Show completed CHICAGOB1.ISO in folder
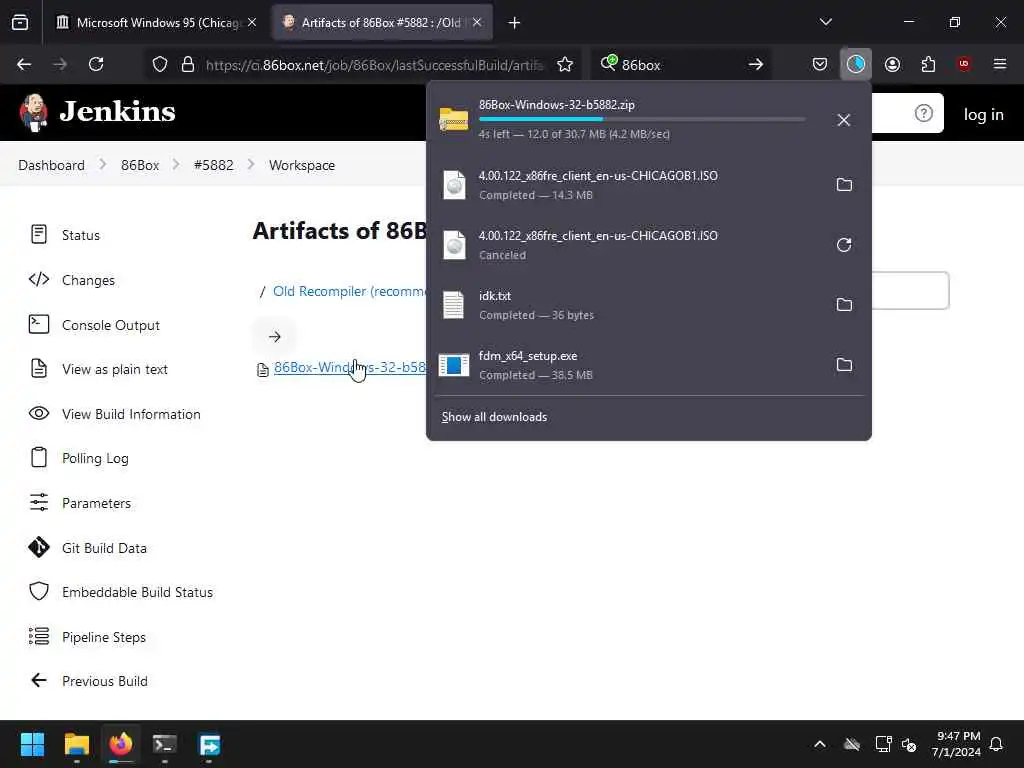This screenshot has width=1024, height=768. click(844, 185)
